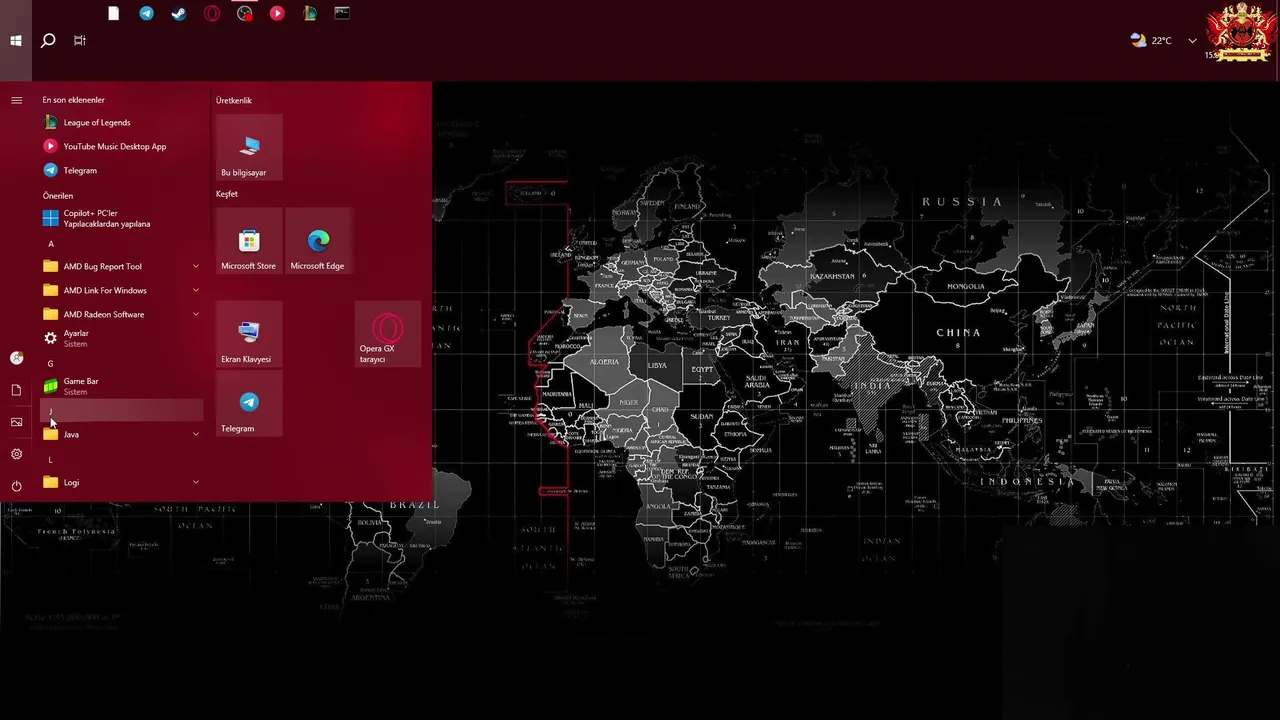Open the Ekran Klavyesi tile

coord(249,334)
